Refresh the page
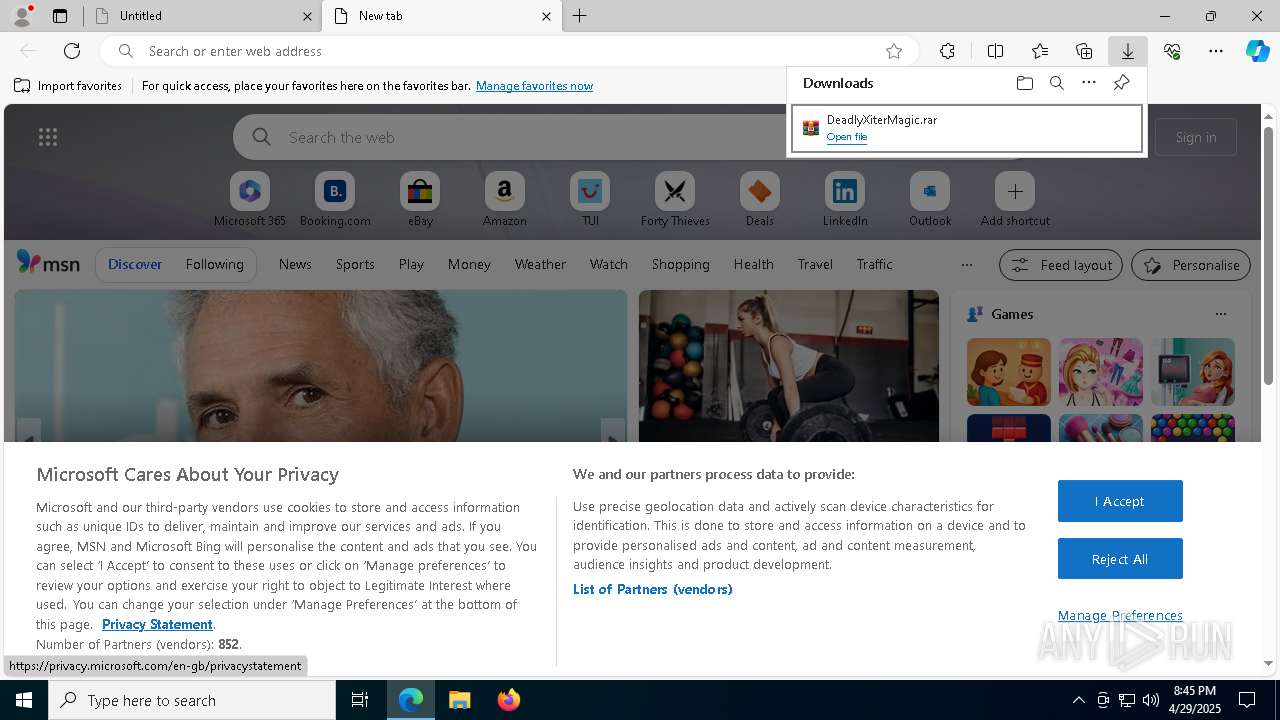 click(72, 51)
